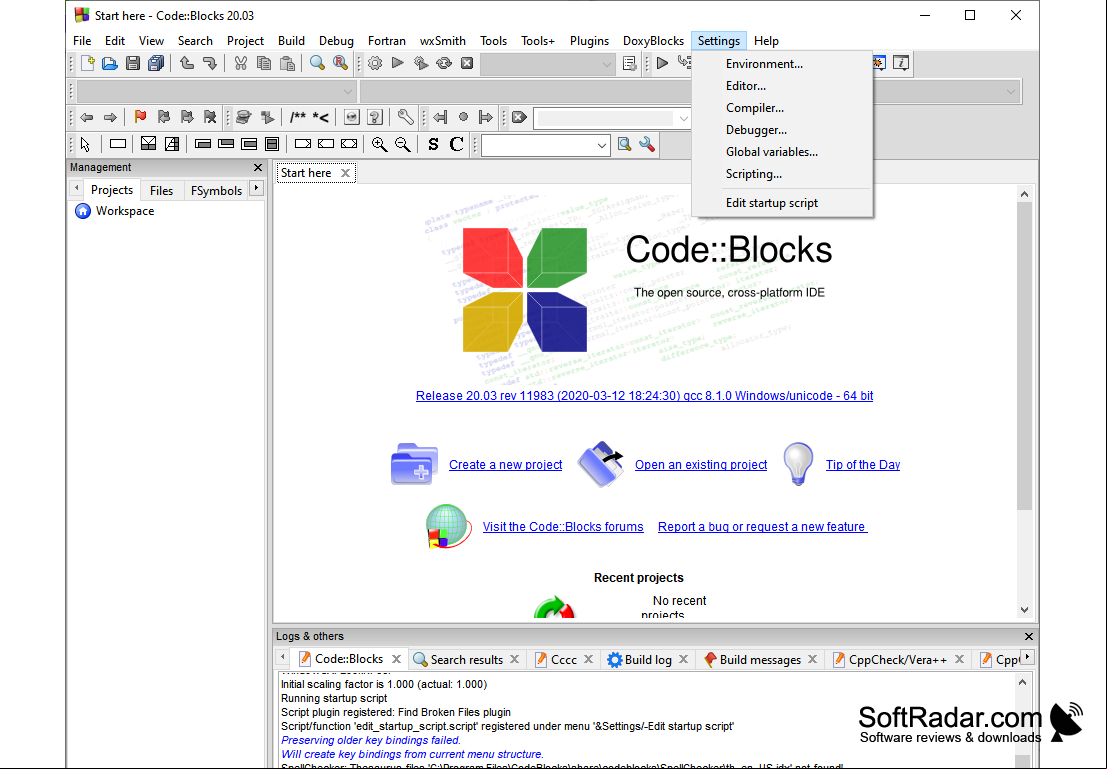
Task: Click the Replace icon
Action: click(340, 64)
